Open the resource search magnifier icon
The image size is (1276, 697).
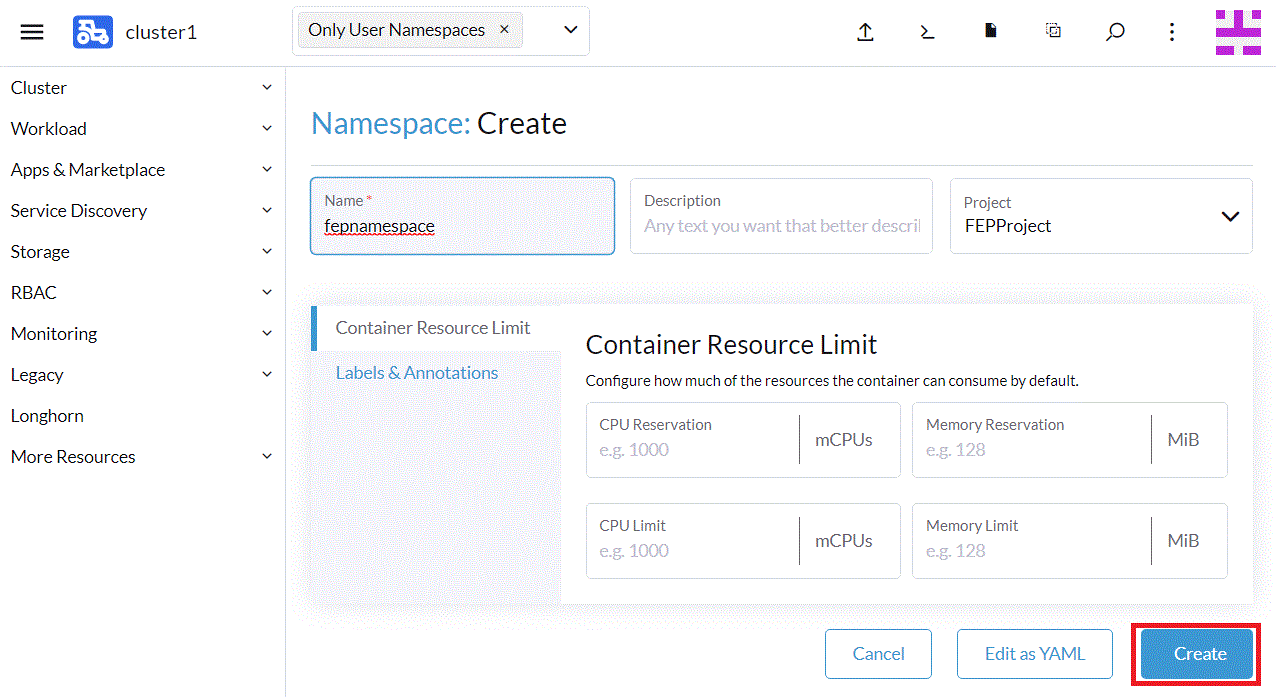(x=1115, y=32)
